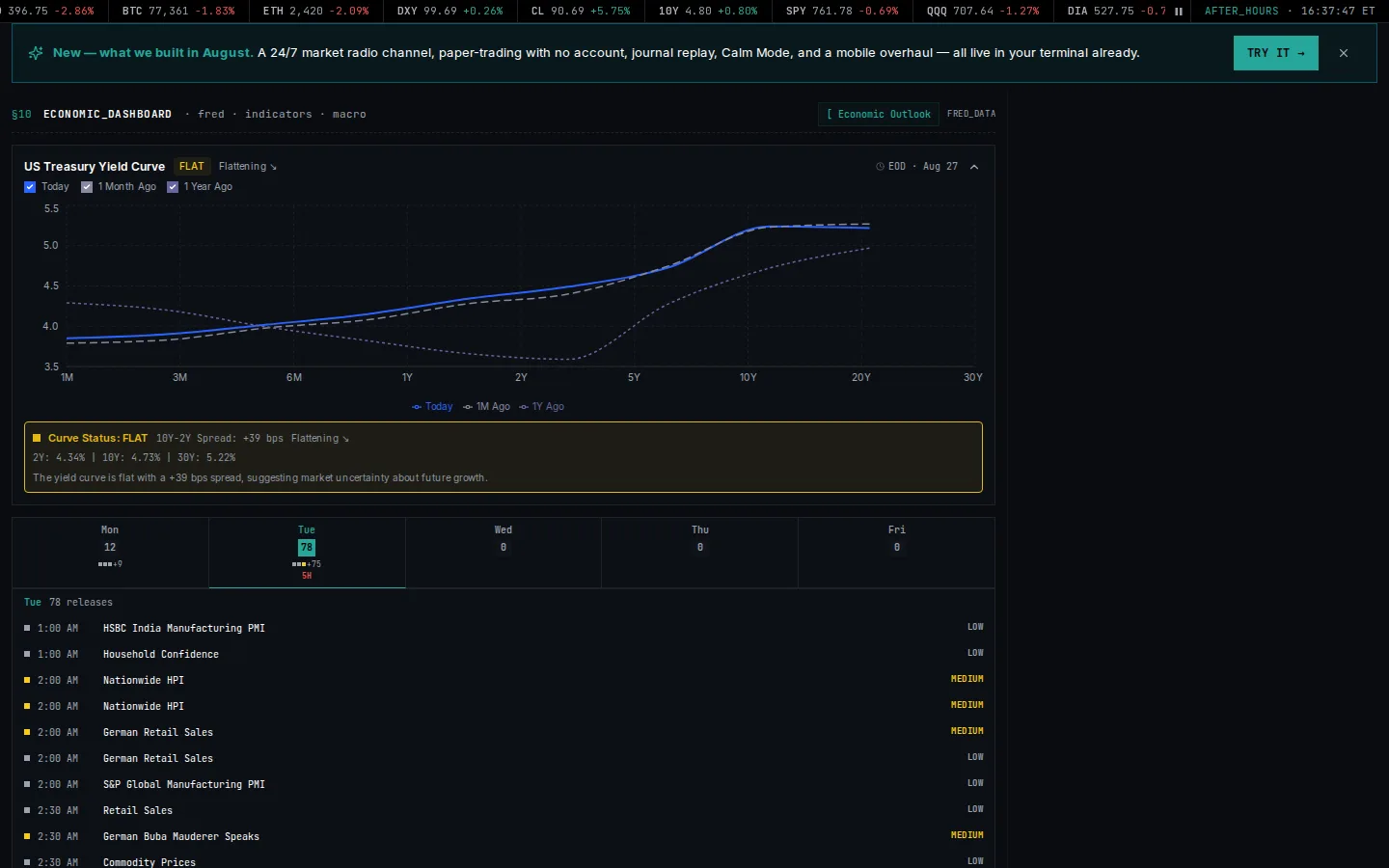
Task: Click the AFTER_HOURS market status
Action: (x=1241, y=12)
